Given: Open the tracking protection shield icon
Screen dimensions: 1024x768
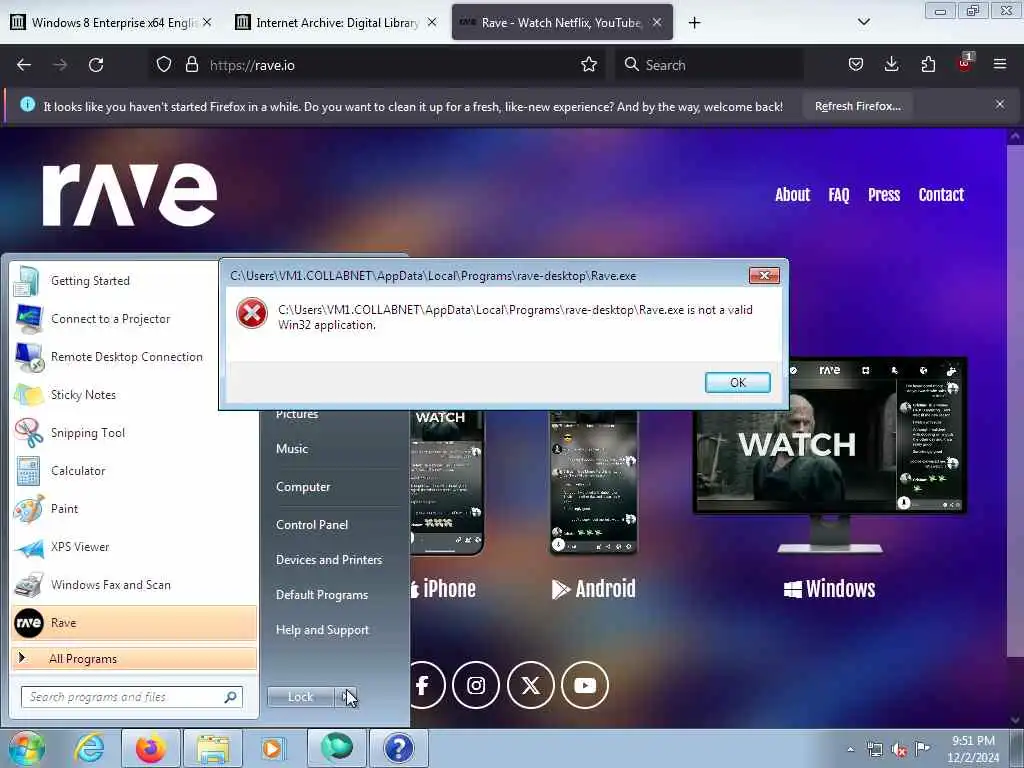Looking at the screenshot, I should (164, 65).
